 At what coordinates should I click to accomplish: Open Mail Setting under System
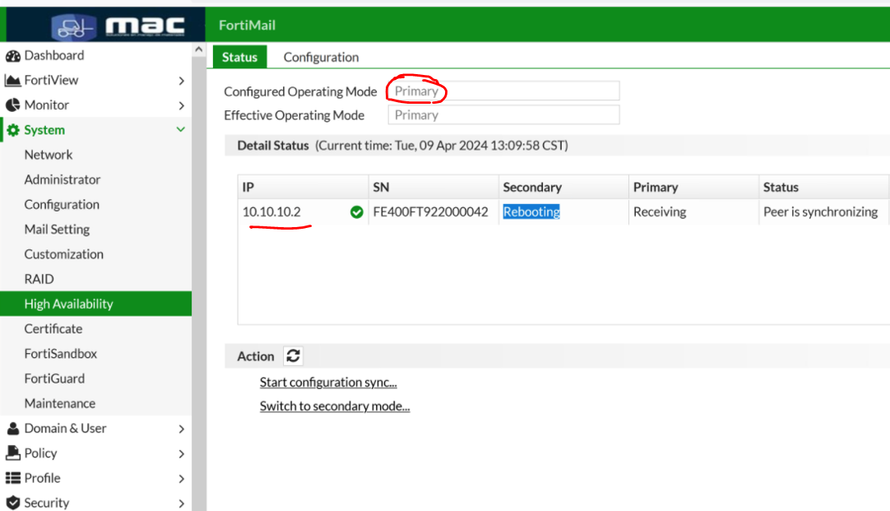click(x=57, y=229)
